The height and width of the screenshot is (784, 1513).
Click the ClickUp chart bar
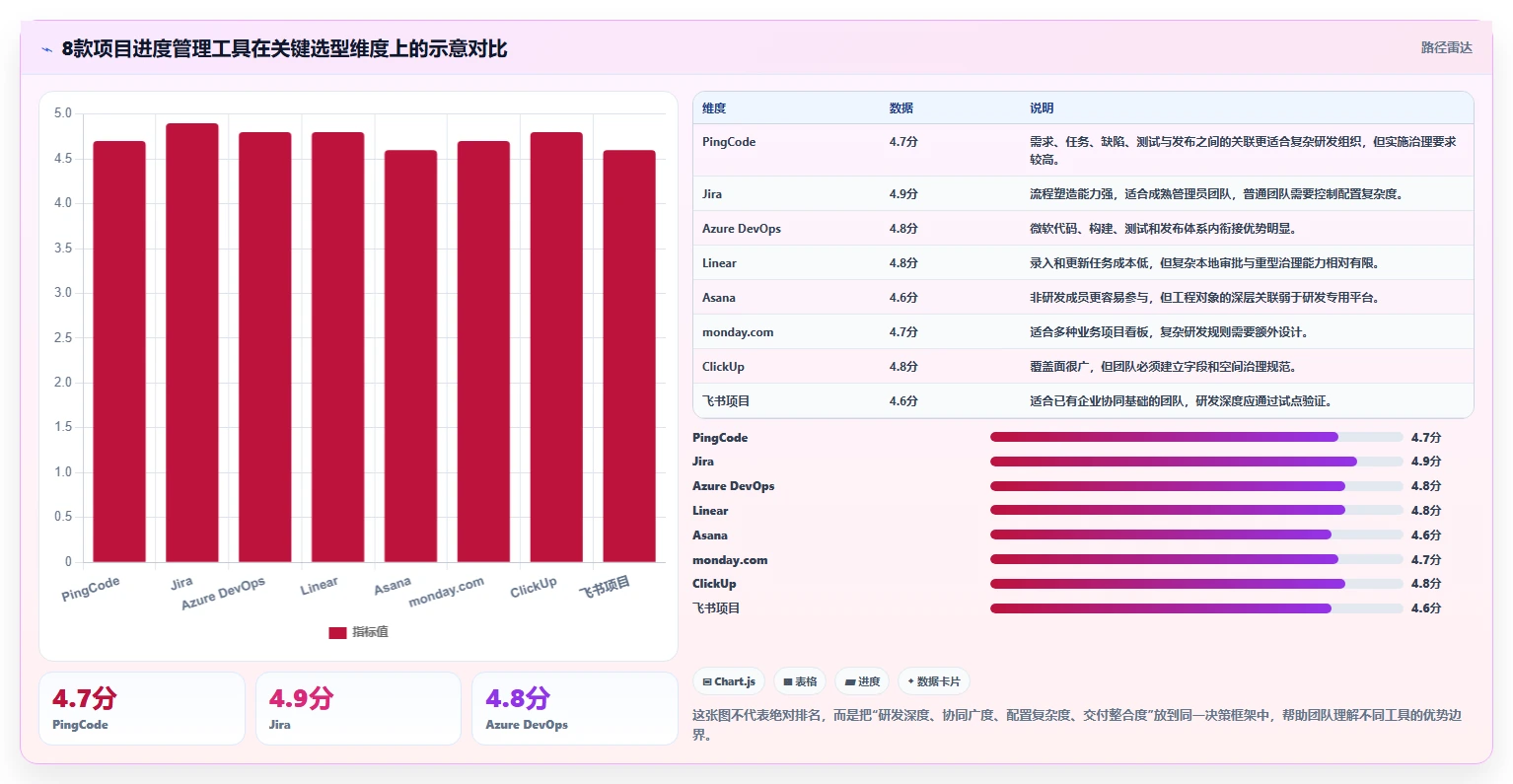click(x=556, y=347)
